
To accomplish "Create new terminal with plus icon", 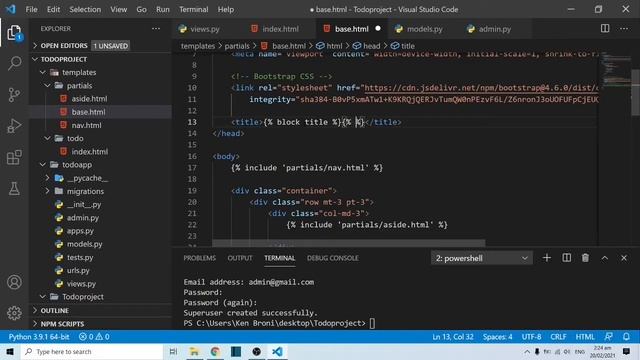I will 547,258.
